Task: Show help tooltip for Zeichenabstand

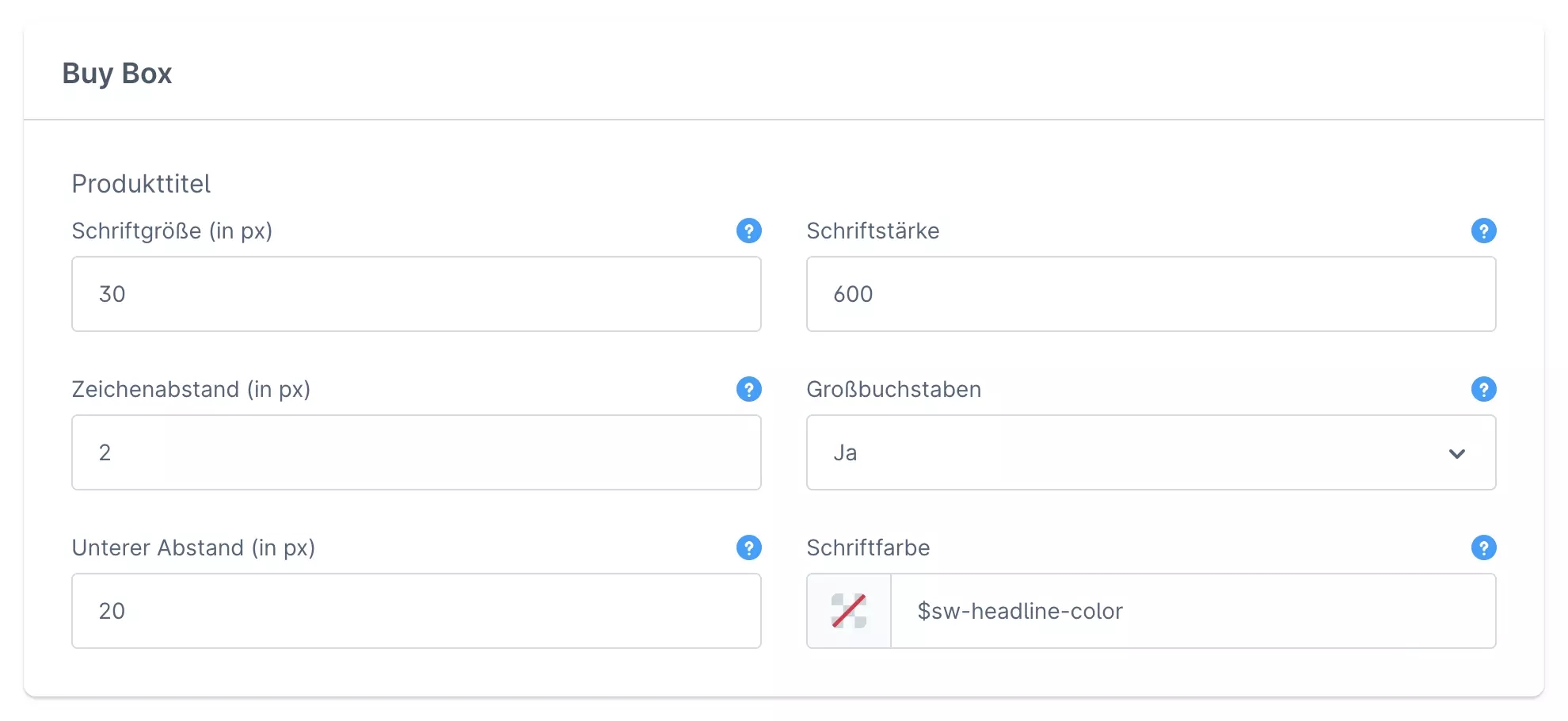Action: (748, 389)
